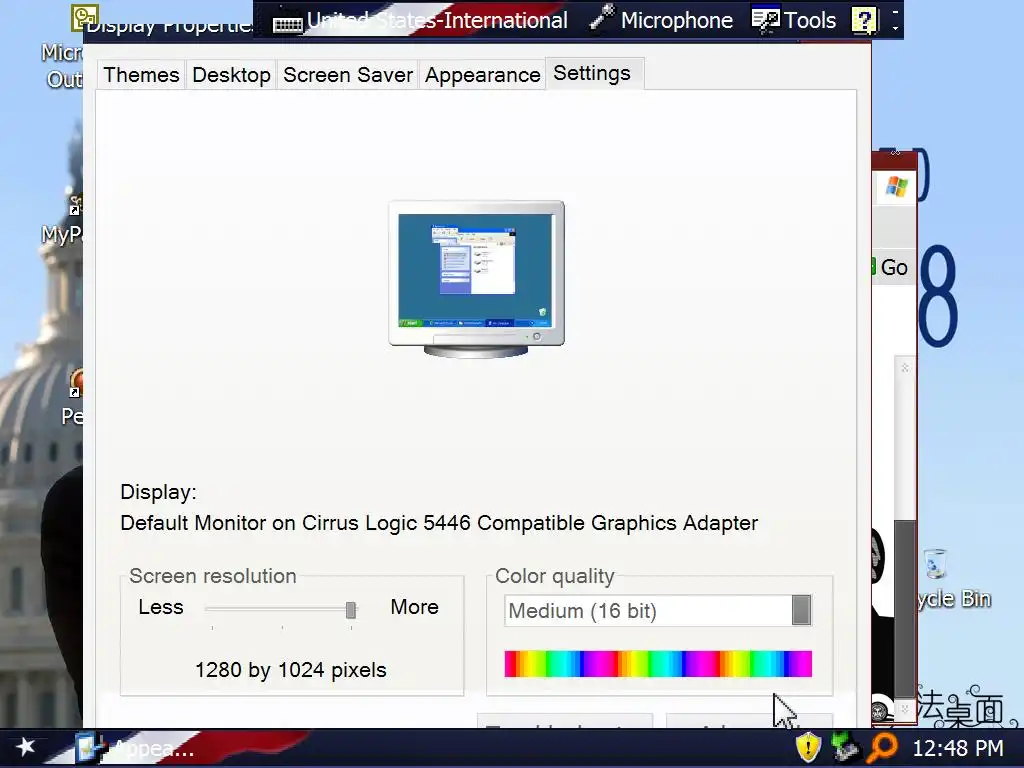
Task: Click the 12:48 PM clock
Action: tap(957, 748)
